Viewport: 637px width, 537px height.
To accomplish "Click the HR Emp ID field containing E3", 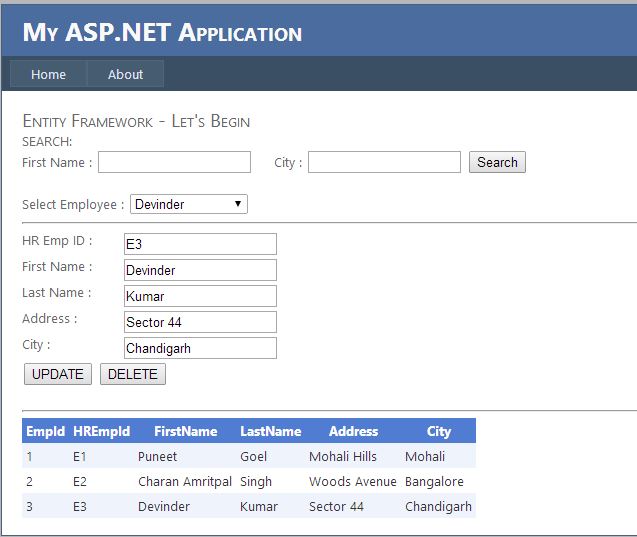I will [x=200, y=244].
